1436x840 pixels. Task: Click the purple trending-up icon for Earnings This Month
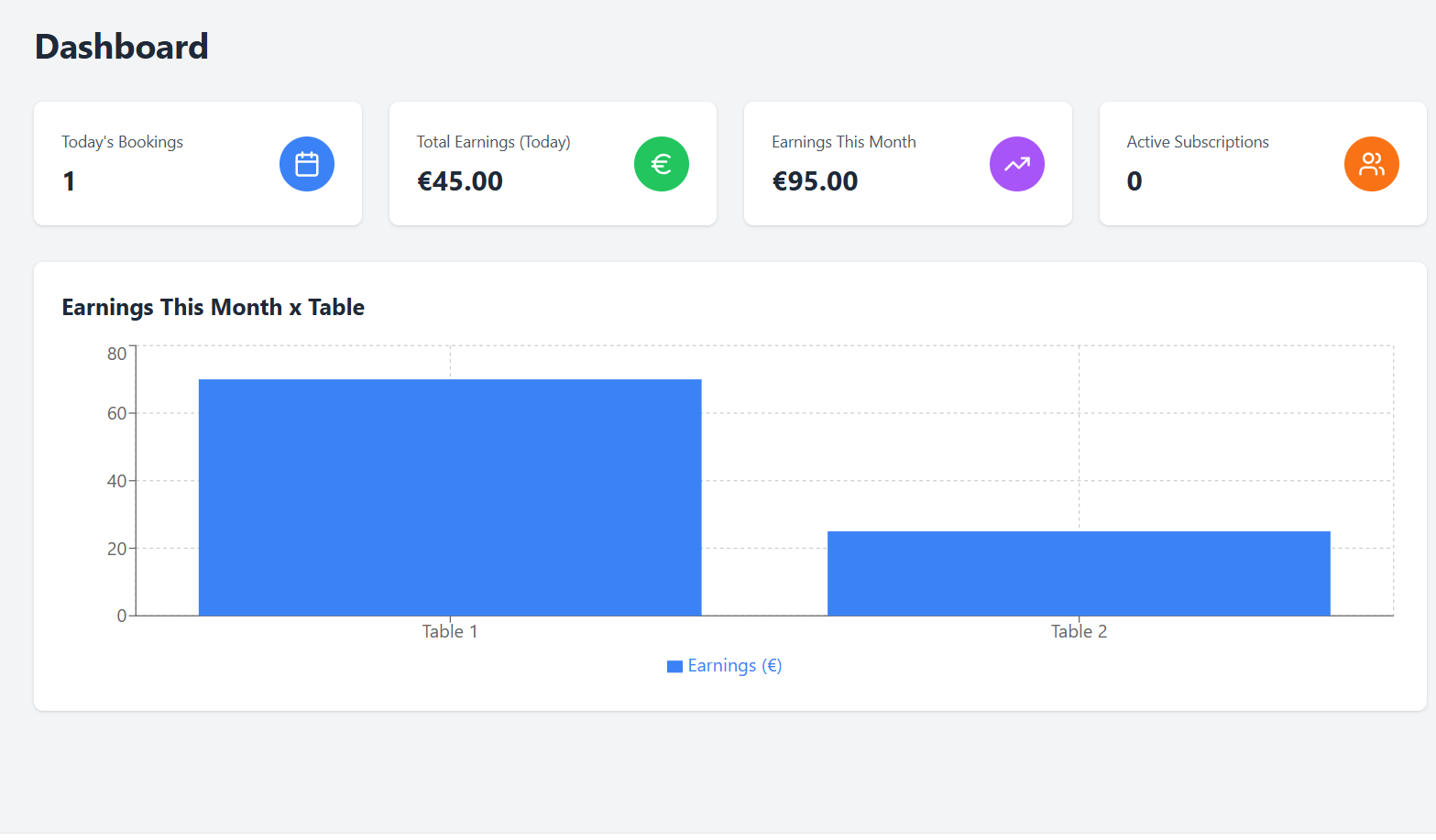(x=1017, y=164)
